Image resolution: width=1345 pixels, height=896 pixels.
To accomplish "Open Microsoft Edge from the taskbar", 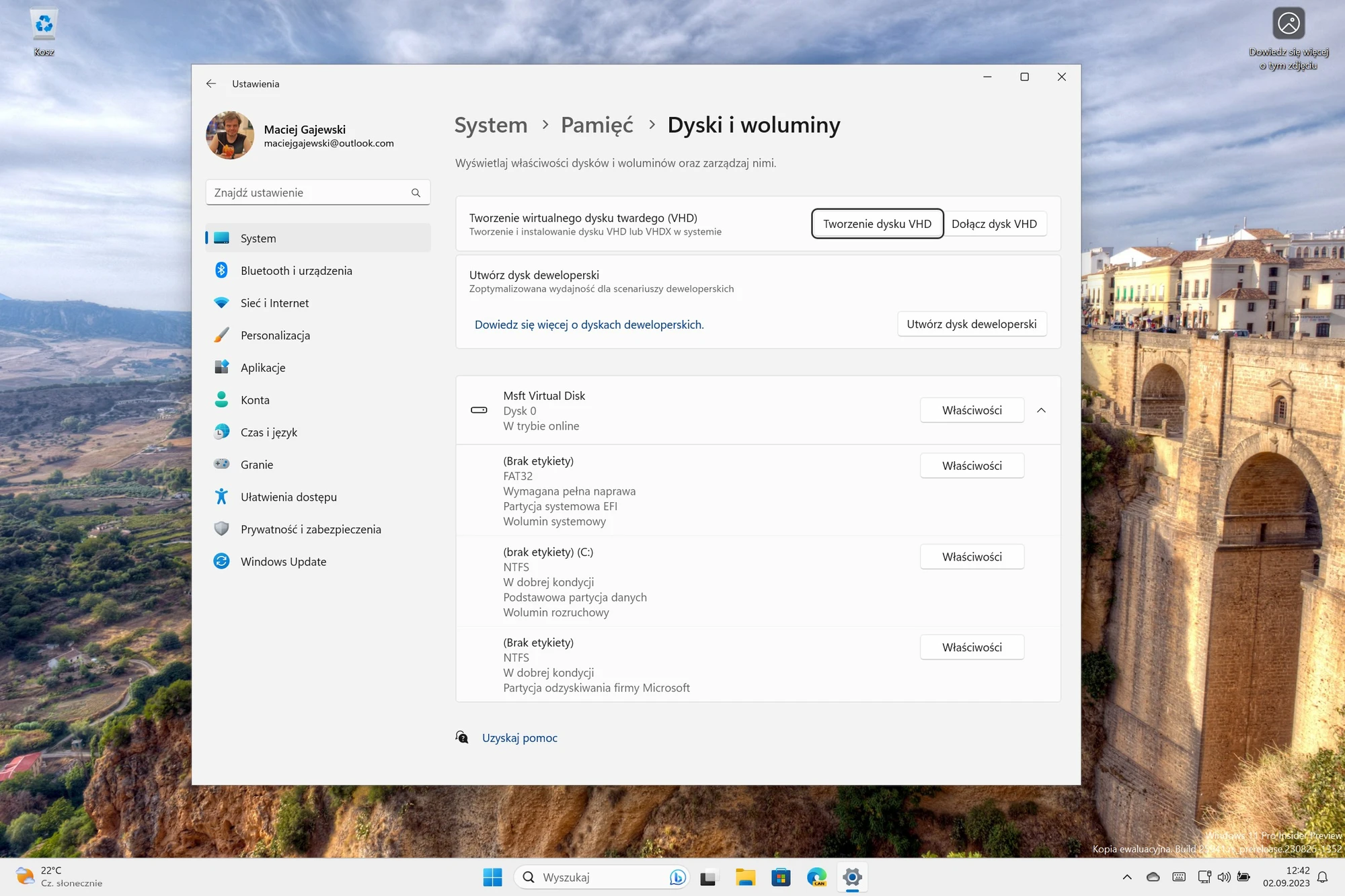I will pos(816,877).
